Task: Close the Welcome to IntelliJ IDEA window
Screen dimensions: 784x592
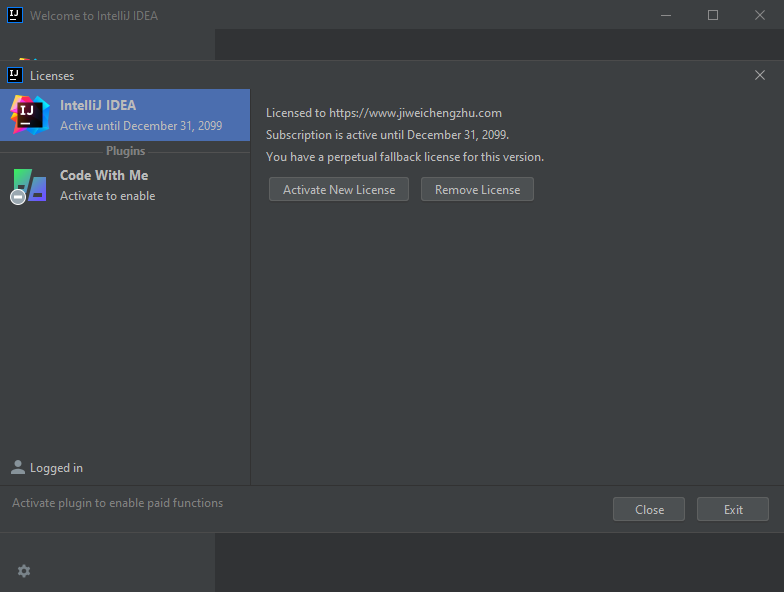Action: [759, 15]
